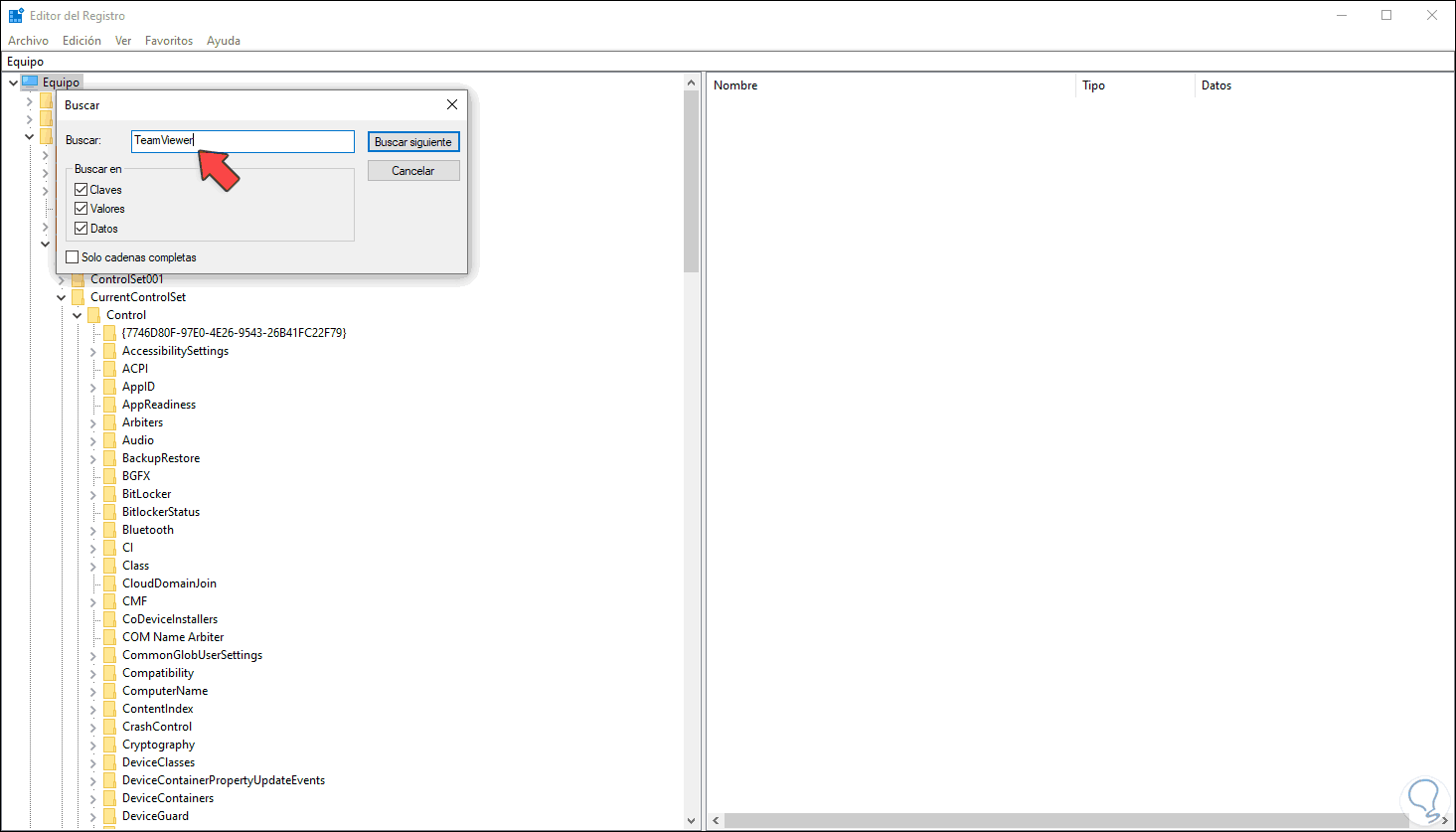Click the CMF folder icon
The width and height of the screenshot is (1456, 832).
[110, 601]
